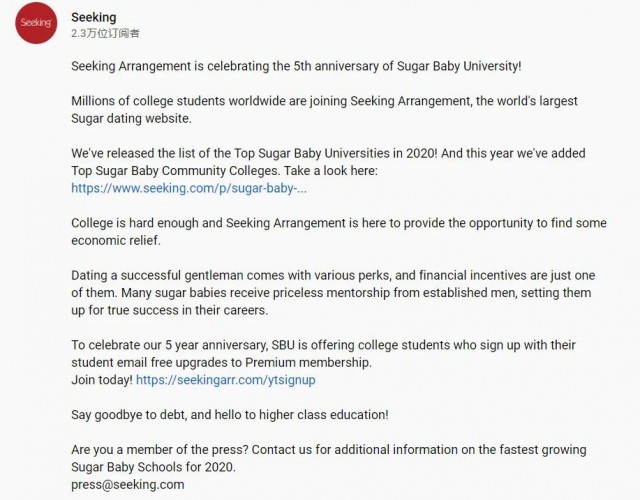The width and height of the screenshot is (640, 500).
Task: Click the 'economic relief.' text
Action: coord(116,240)
